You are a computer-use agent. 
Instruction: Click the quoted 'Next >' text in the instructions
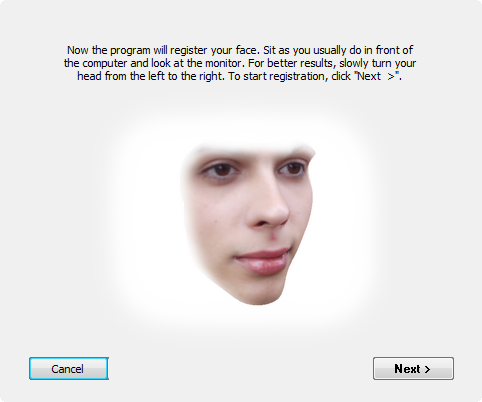coord(377,76)
